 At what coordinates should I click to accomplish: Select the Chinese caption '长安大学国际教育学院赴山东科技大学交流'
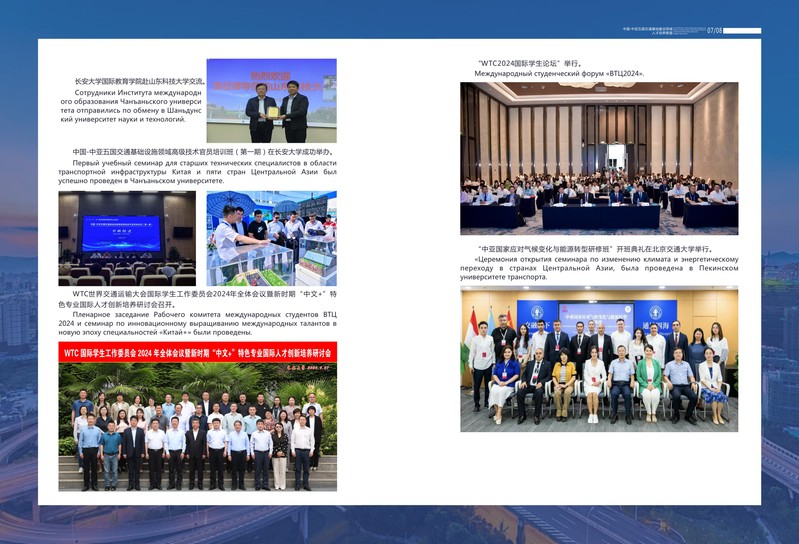click(x=139, y=81)
